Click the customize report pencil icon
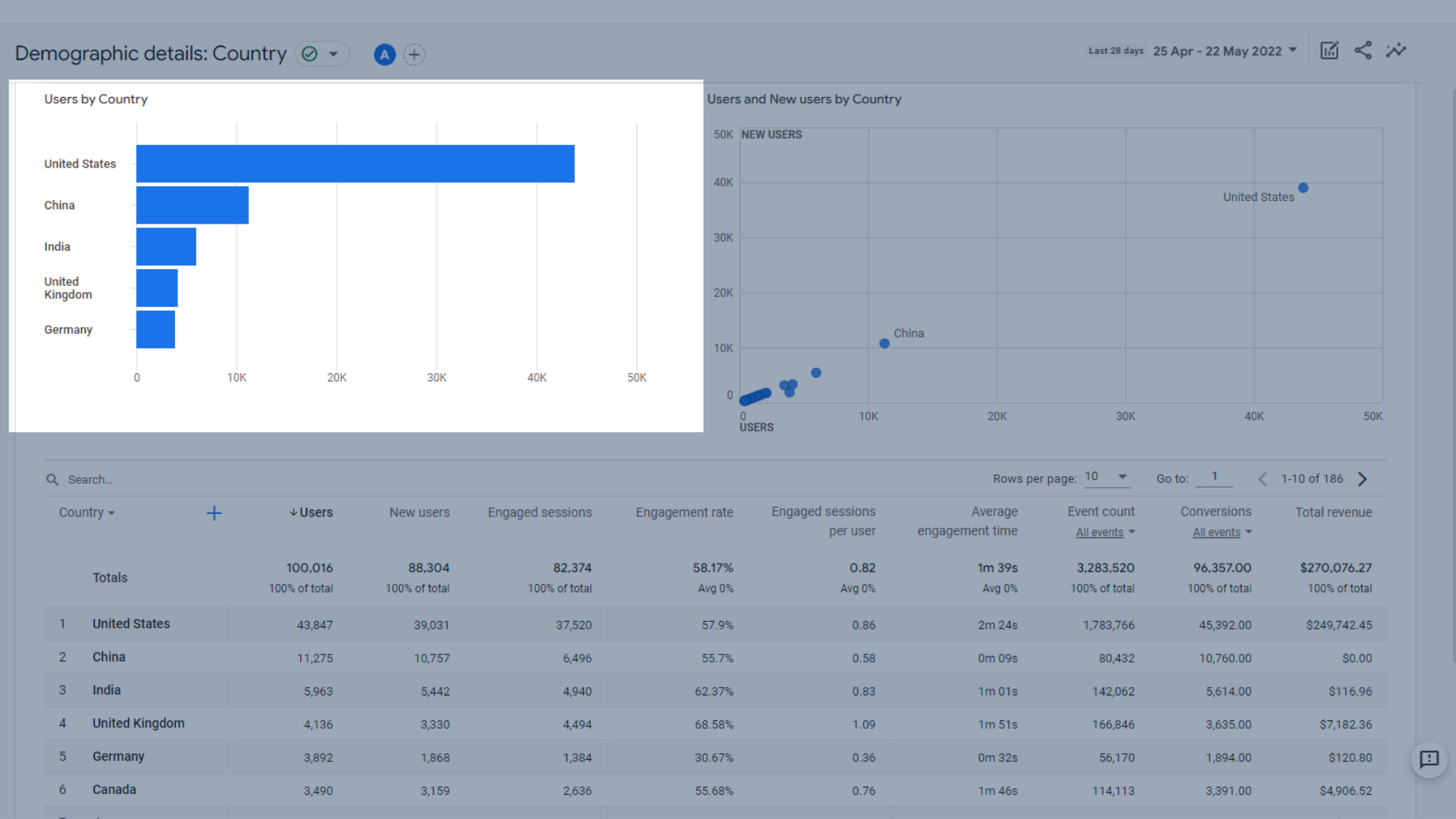This screenshot has height=819, width=1456. coord(1329,51)
